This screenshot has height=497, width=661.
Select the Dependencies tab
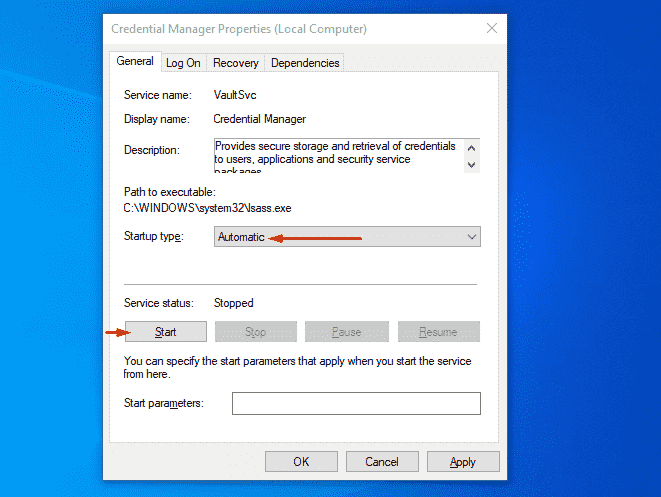click(x=304, y=63)
